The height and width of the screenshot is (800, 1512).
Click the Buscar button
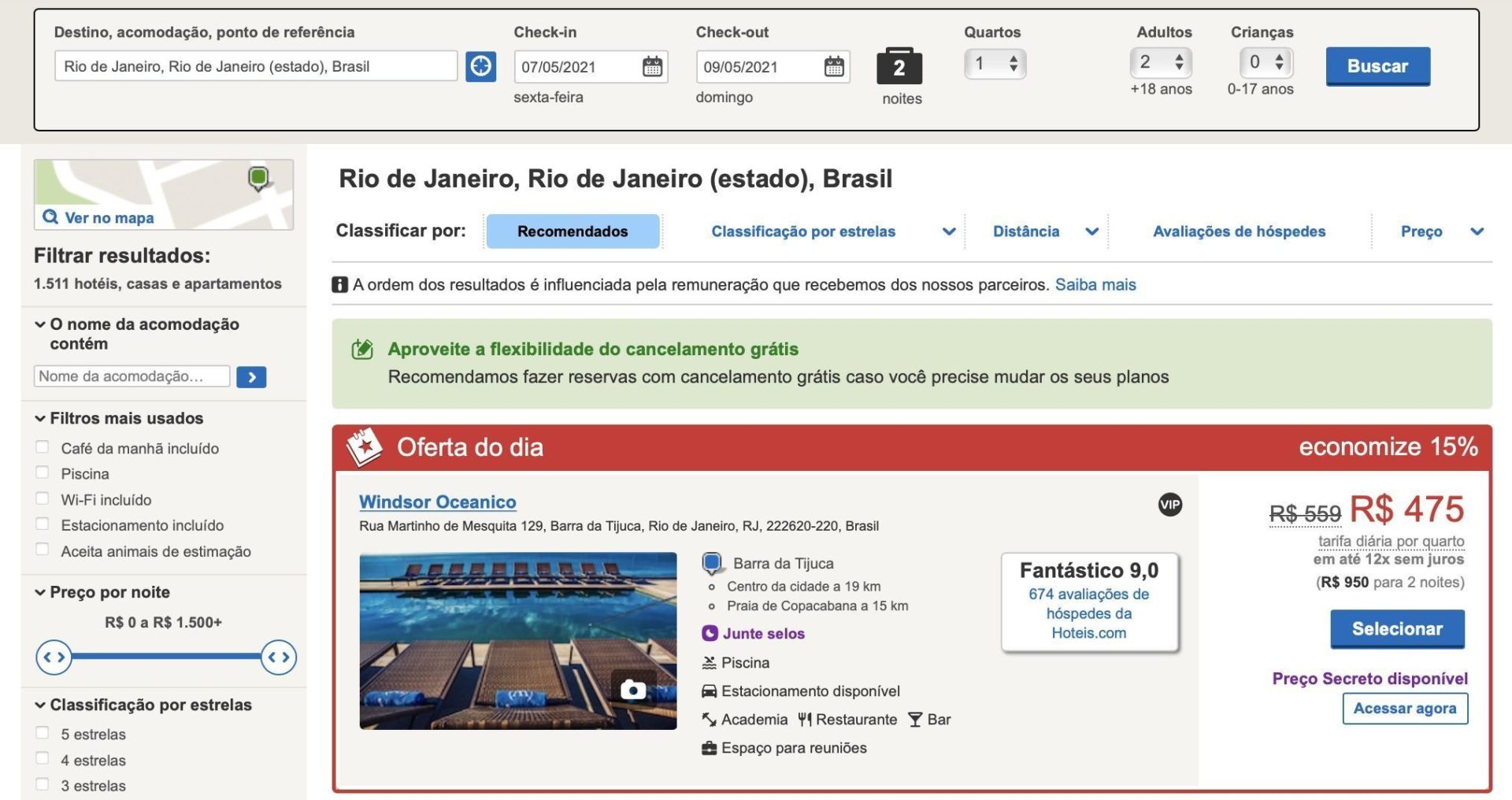point(1377,66)
